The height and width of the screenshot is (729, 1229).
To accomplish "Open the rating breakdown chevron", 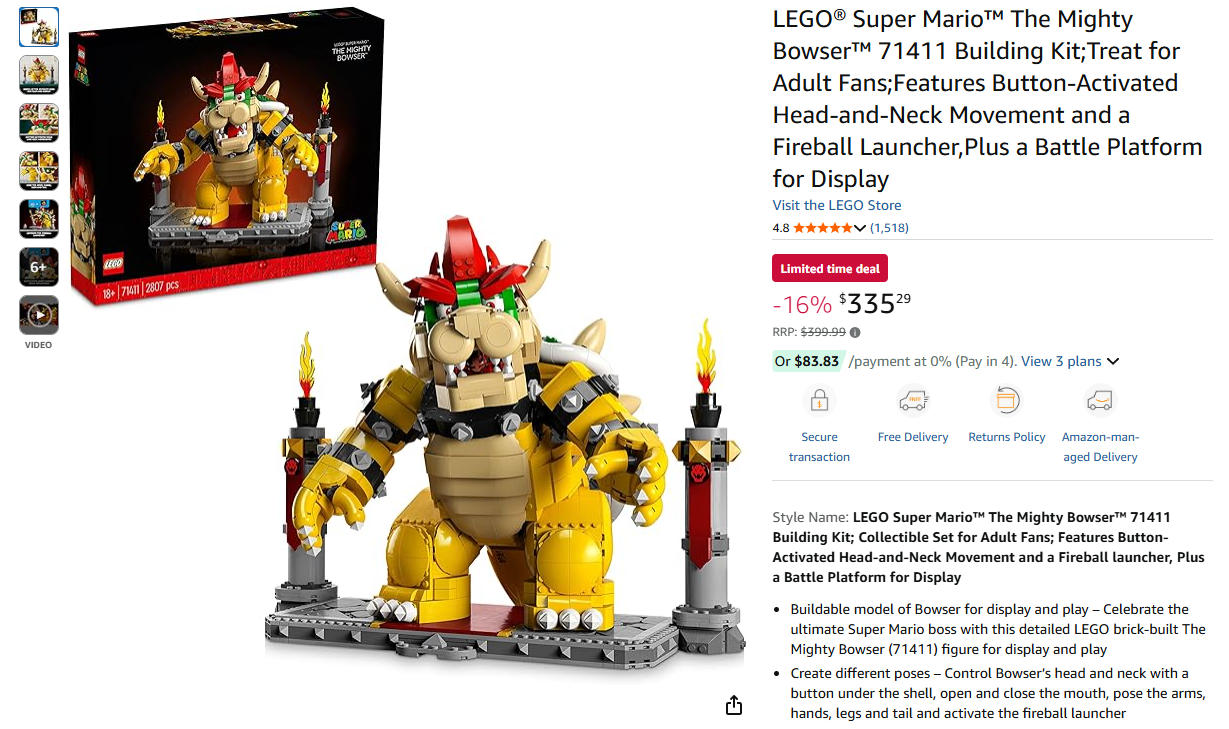I will 860,229.
